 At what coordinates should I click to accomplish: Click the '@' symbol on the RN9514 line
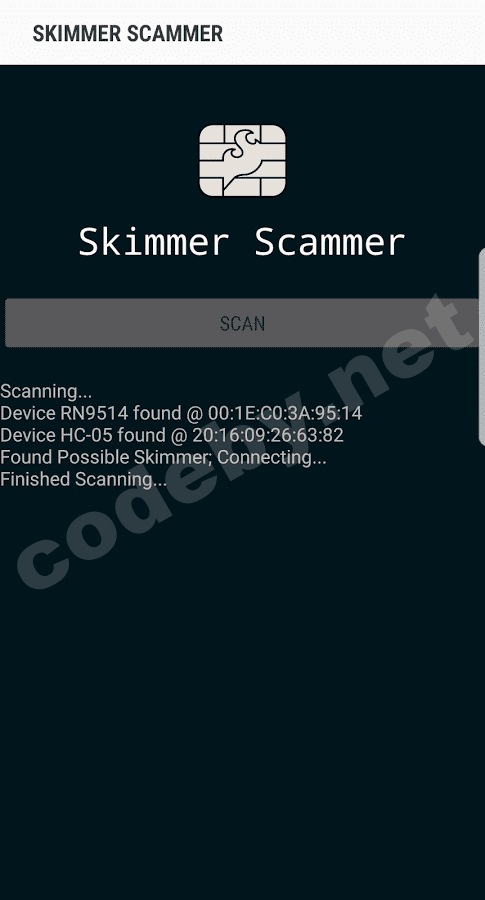click(195, 414)
